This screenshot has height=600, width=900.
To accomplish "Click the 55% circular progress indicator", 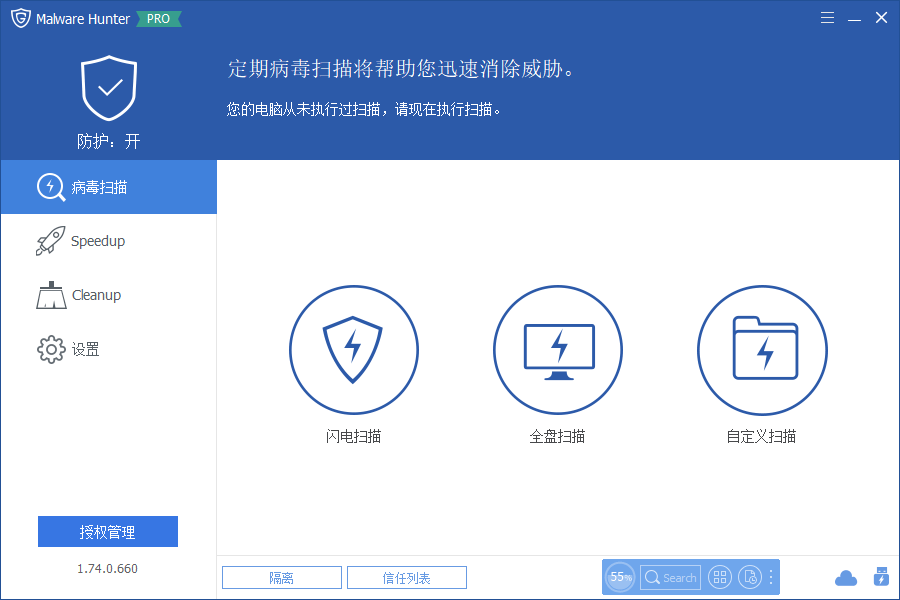I will (619, 577).
